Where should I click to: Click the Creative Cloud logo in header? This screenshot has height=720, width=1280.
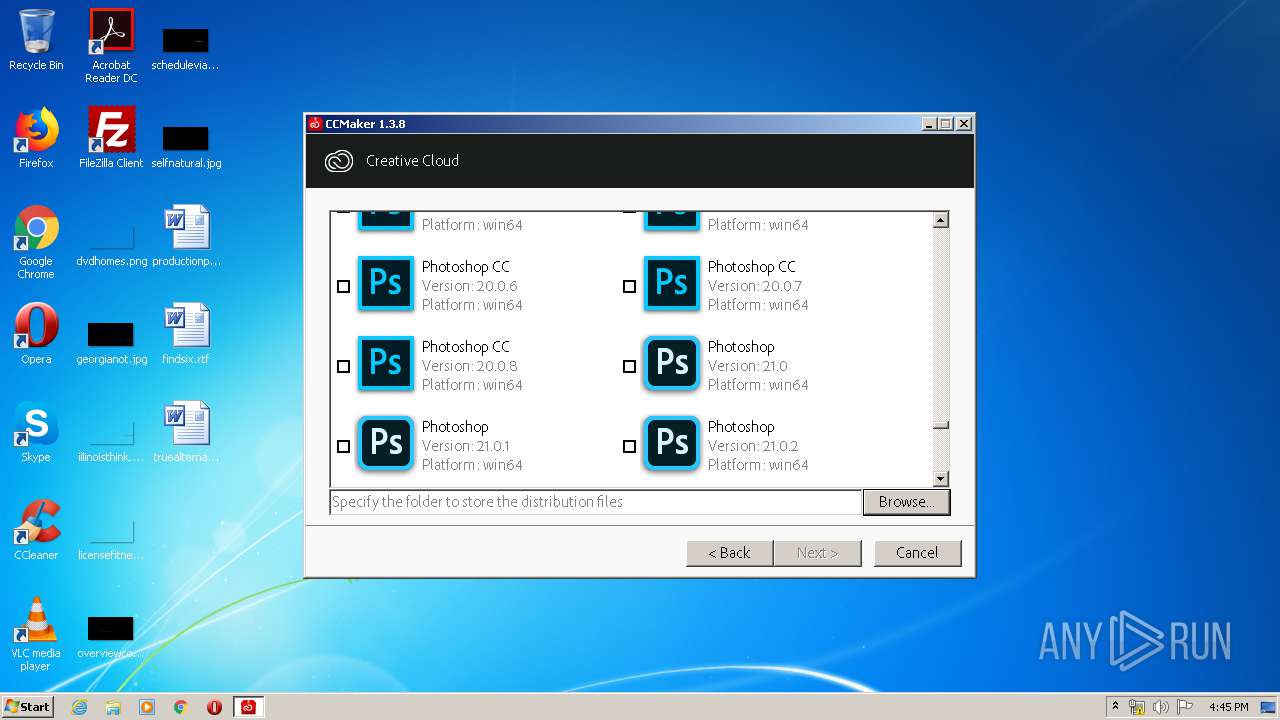pyautogui.click(x=339, y=161)
